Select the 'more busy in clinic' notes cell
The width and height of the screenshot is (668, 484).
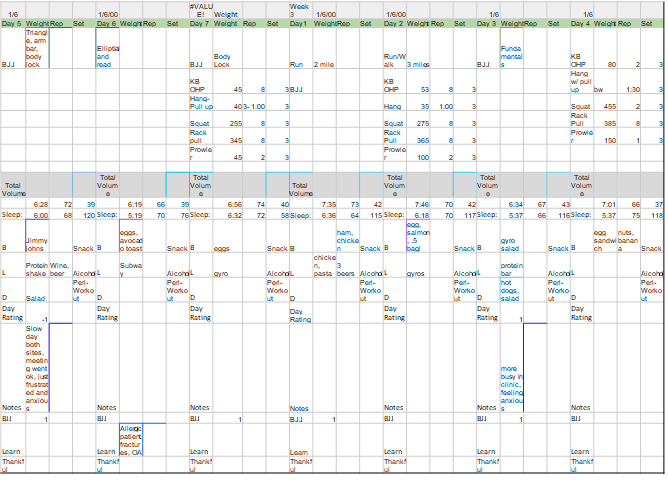(511, 388)
